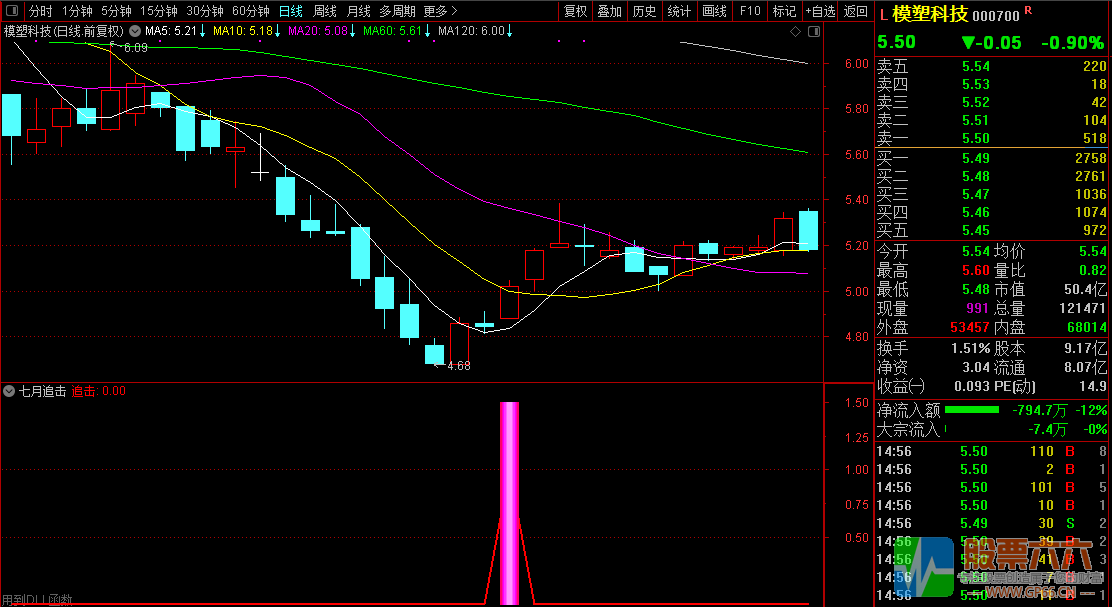
Task: Click the red R badge beside stock code
Action: click(1028, 10)
